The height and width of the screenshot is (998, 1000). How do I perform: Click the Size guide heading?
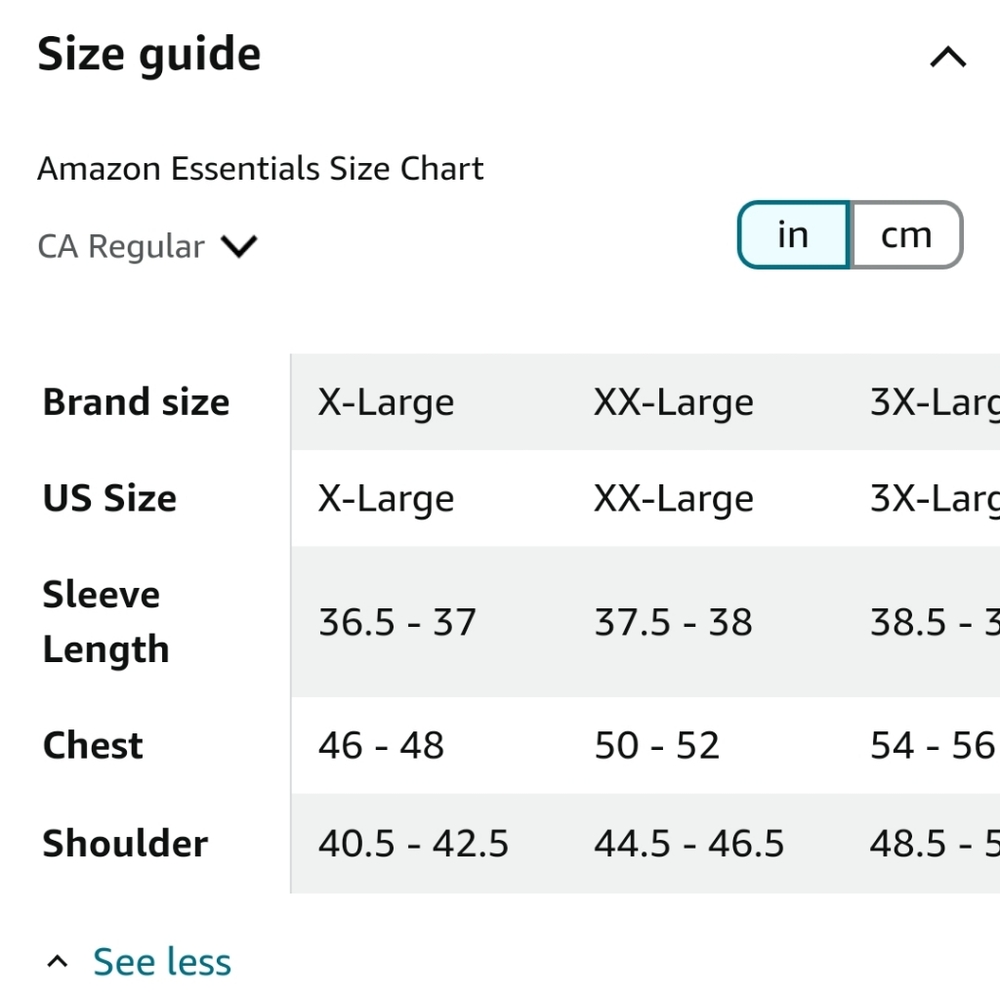(x=148, y=54)
